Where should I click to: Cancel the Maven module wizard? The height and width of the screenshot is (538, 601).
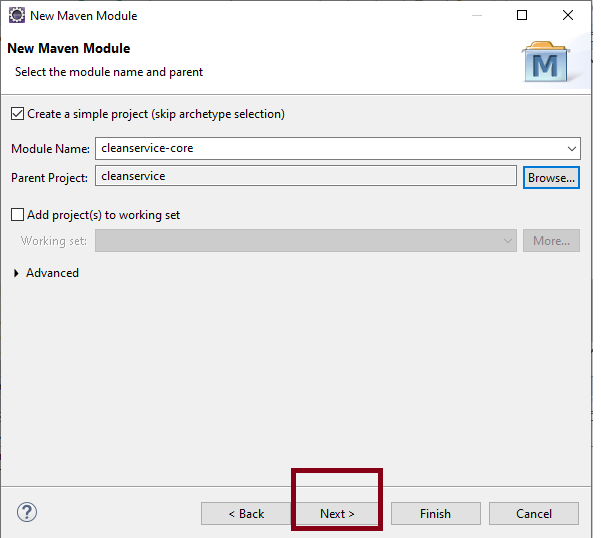pos(534,513)
